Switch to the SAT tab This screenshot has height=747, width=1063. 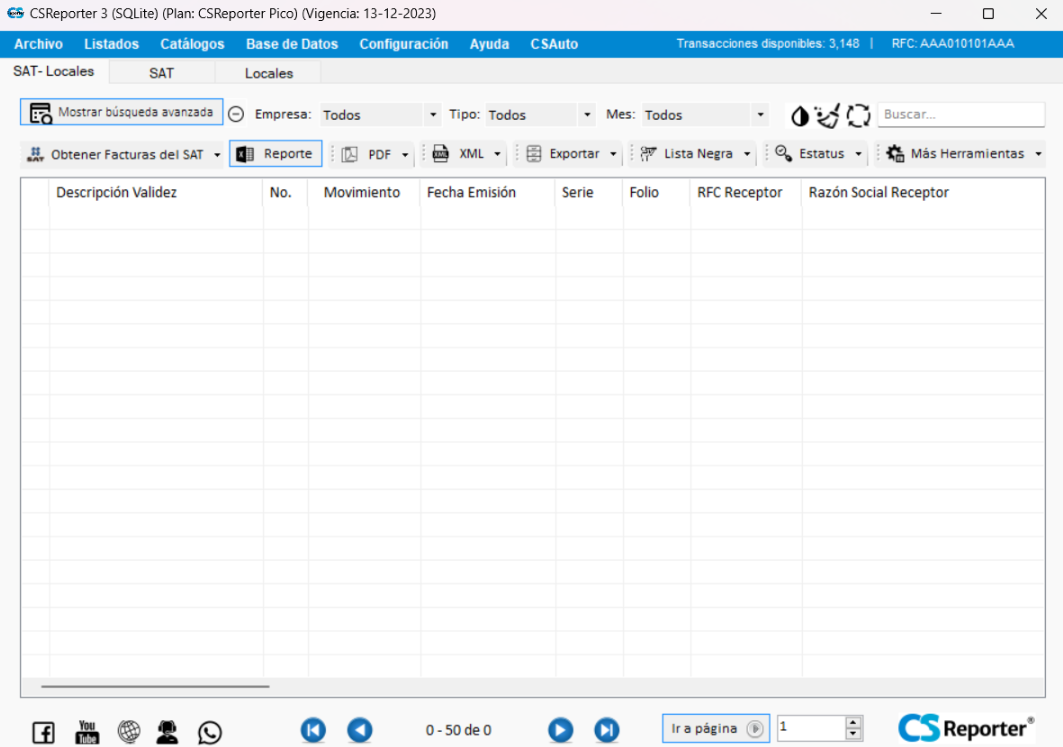point(161,73)
